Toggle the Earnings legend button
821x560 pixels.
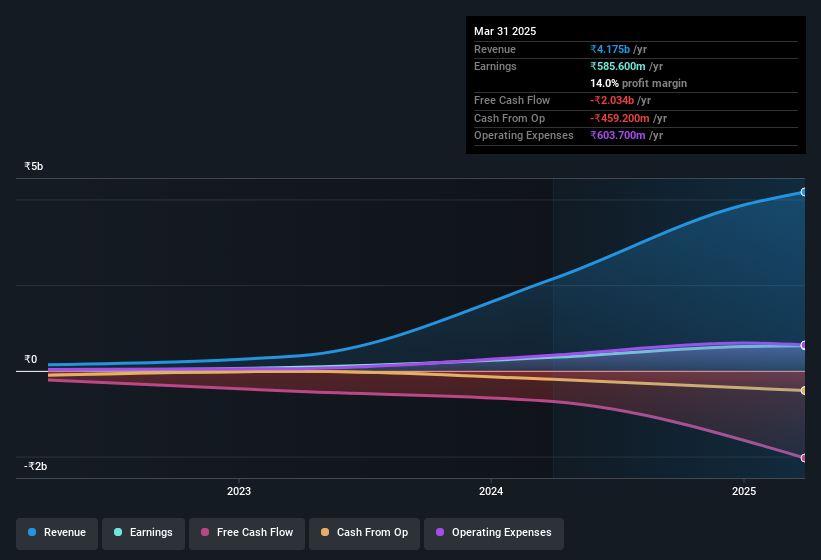tap(143, 533)
